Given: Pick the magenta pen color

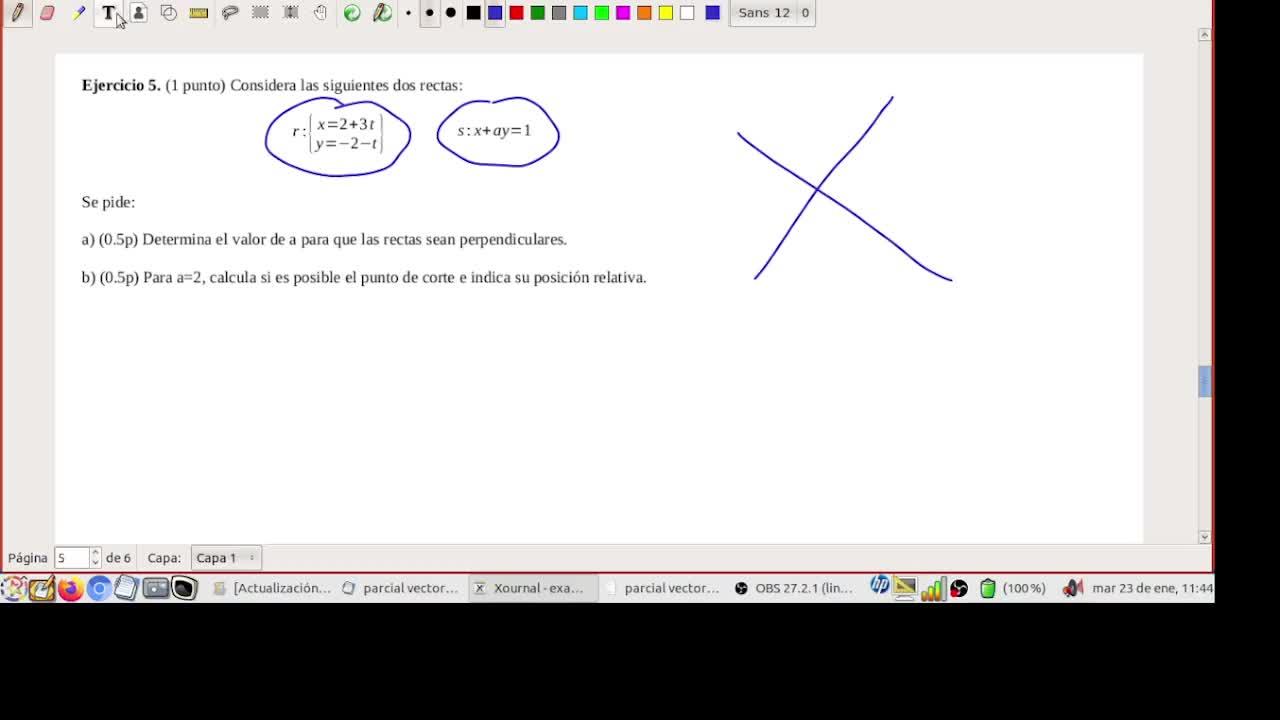Looking at the screenshot, I should pyautogui.click(x=623, y=13).
